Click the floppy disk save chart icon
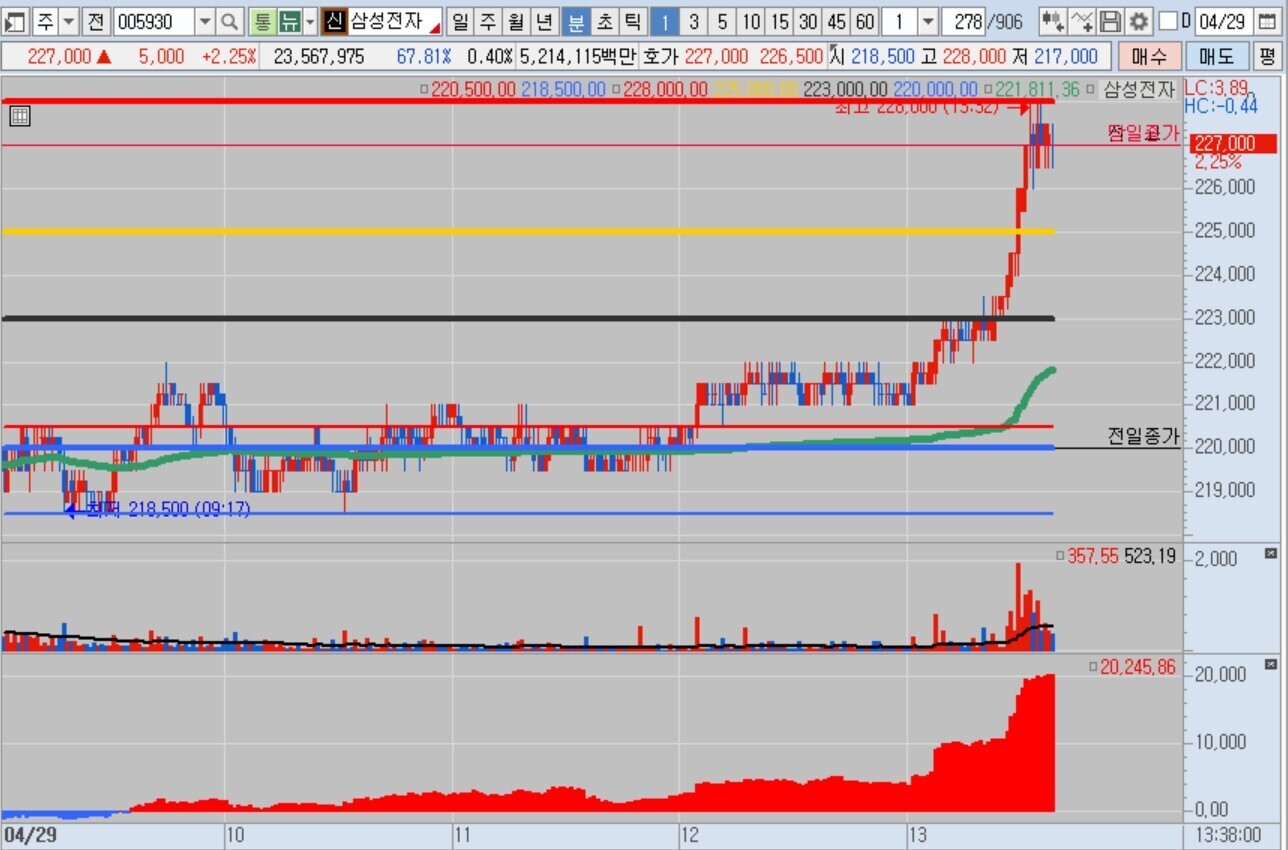 coord(1110,21)
